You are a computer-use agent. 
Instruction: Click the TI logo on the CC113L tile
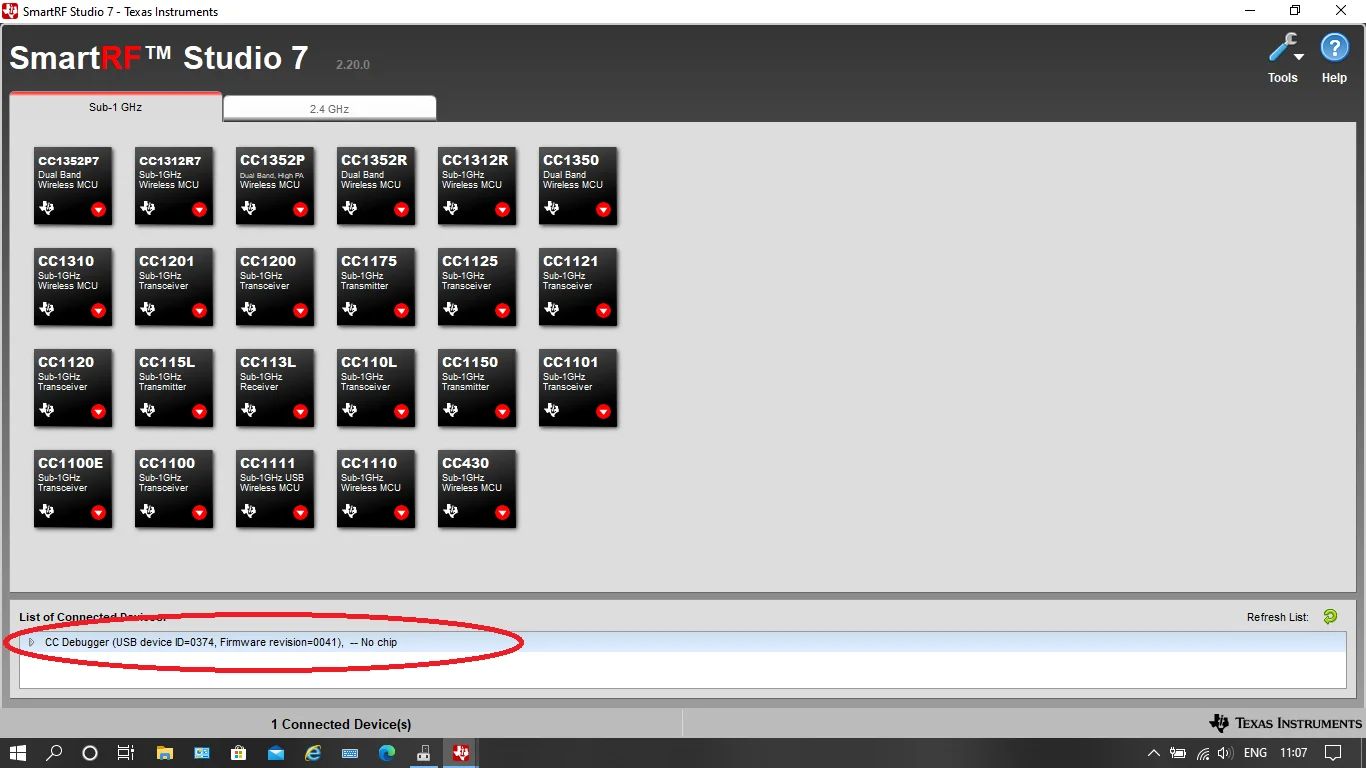tap(250, 410)
